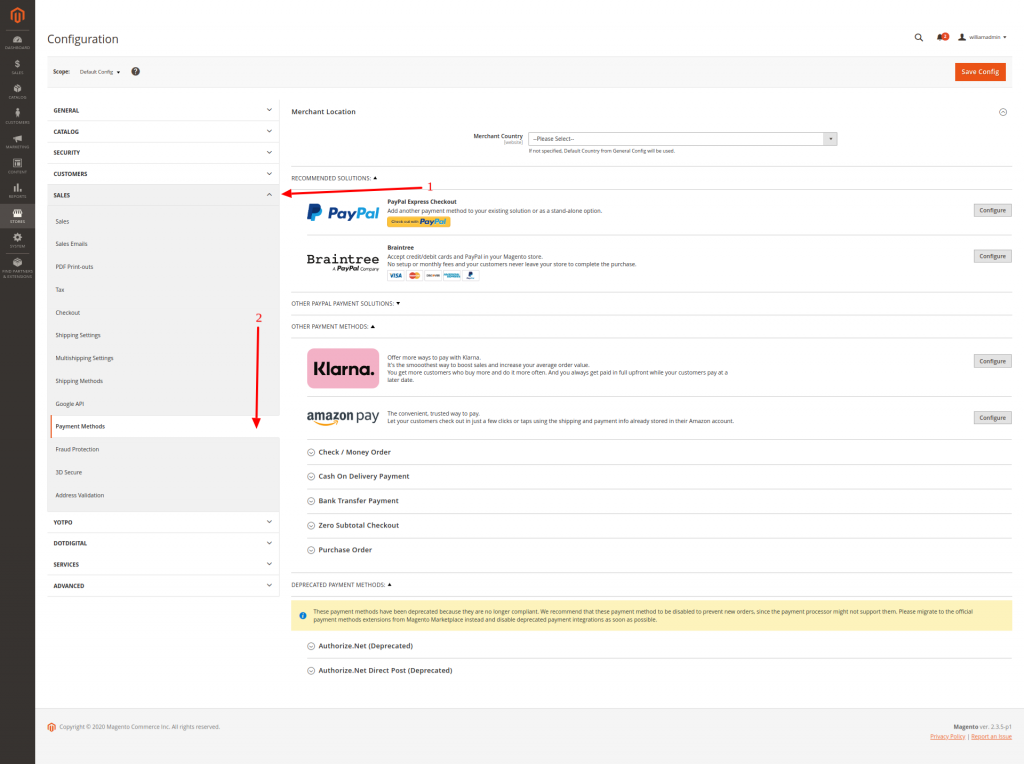This screenshot has width=1024, height=764.
Task: Open the Merchant Country select box
Action: pyautogui.click(x=683, y=139)
